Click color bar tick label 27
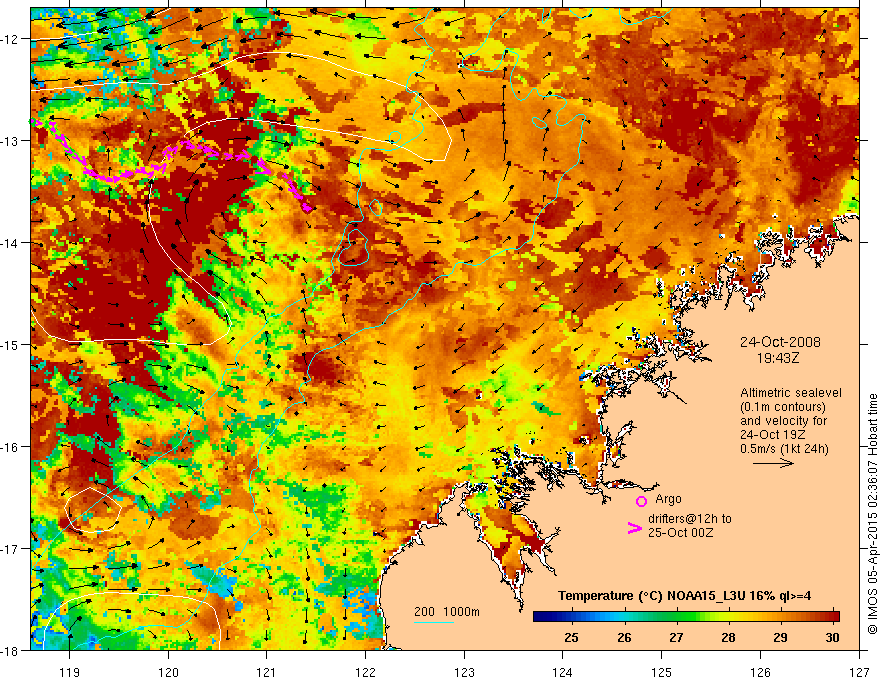This screenshot has height=680, width=880. pos(676,637)
